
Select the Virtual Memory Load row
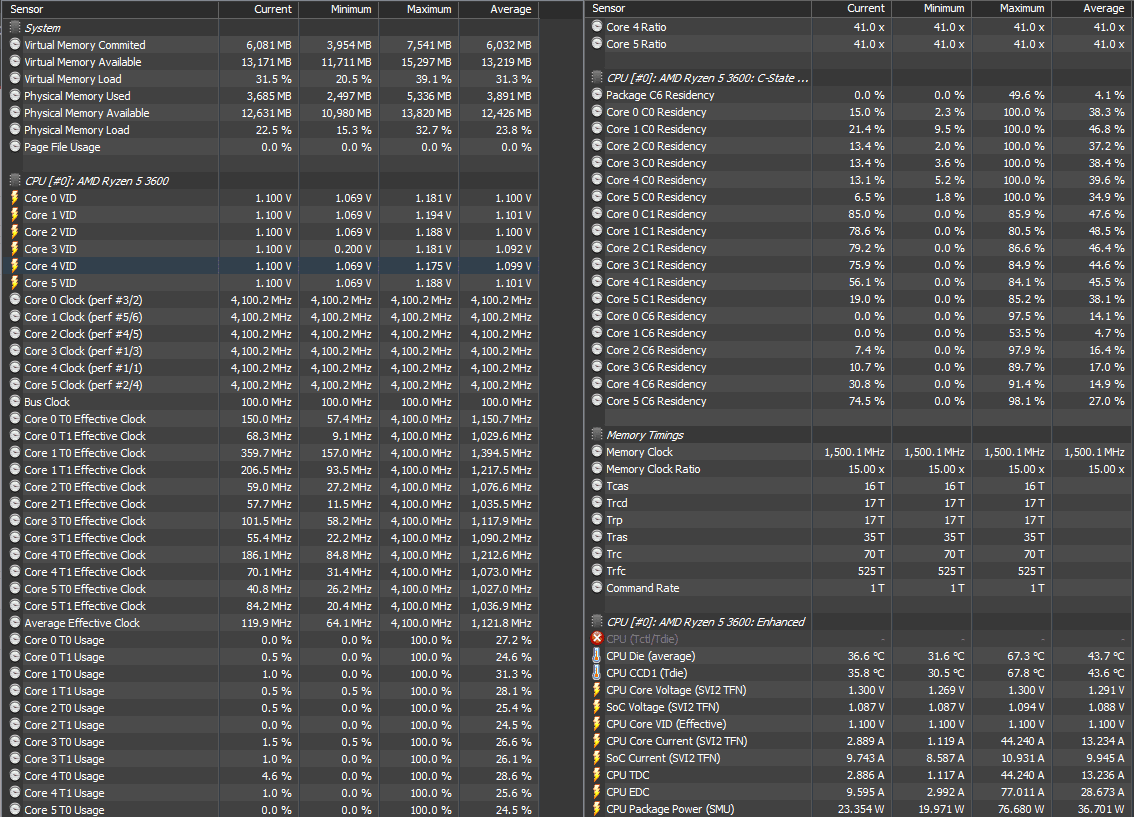[x=270, y=79]
